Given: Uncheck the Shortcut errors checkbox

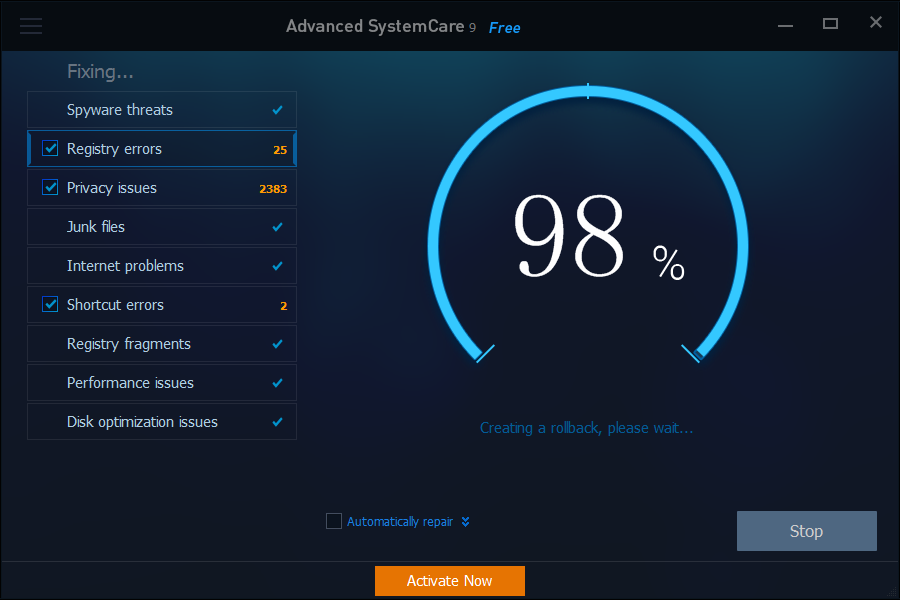Looking at the screenshot, I should (x=50, y=304).
